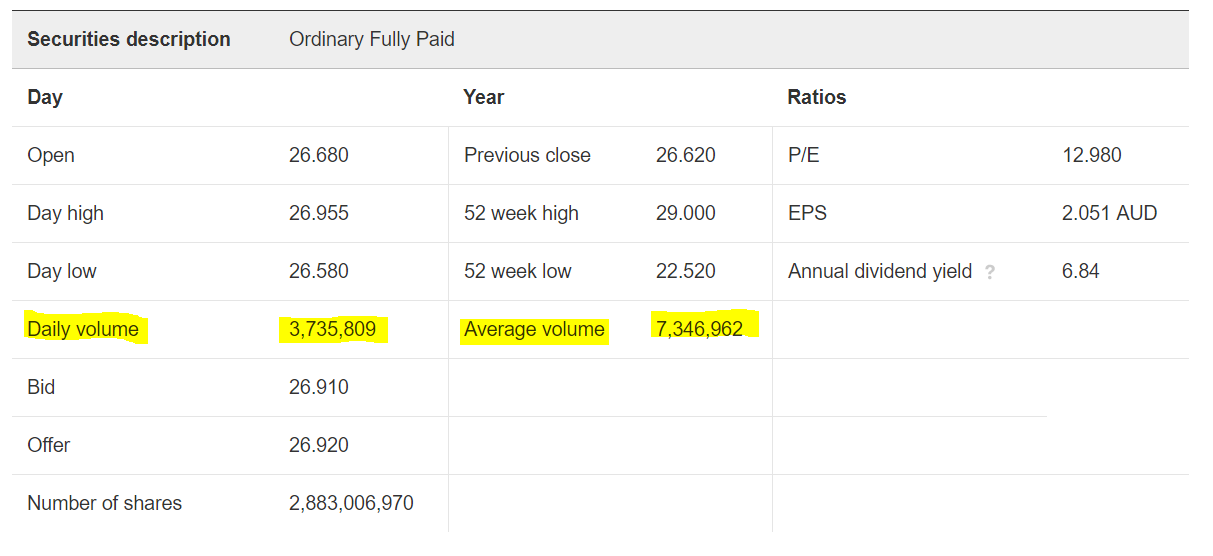
Task: Select the Average volume label
Action: click(x=534, y=329)
